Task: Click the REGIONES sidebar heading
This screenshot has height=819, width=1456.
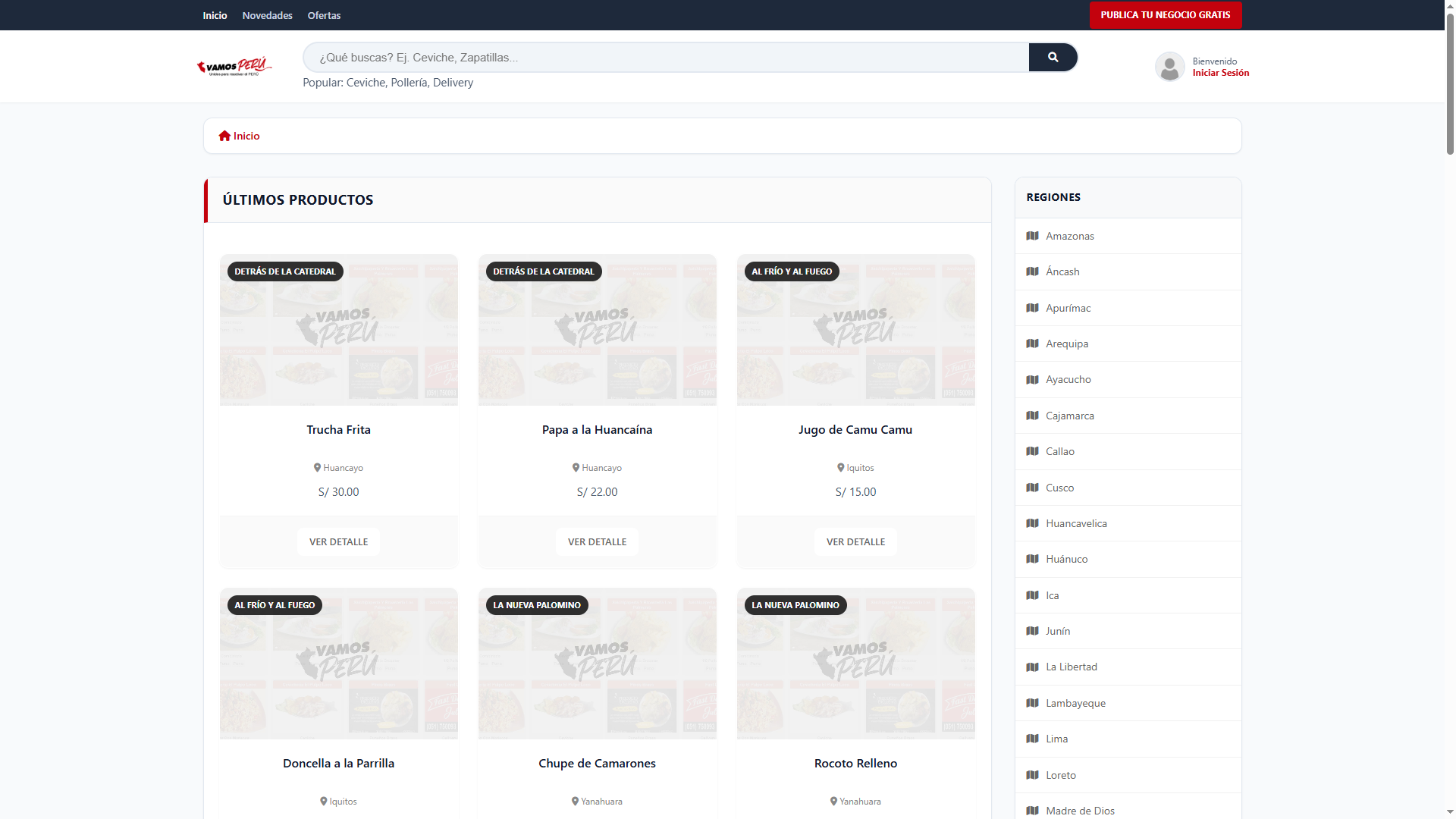Action: pos(1053,197)
